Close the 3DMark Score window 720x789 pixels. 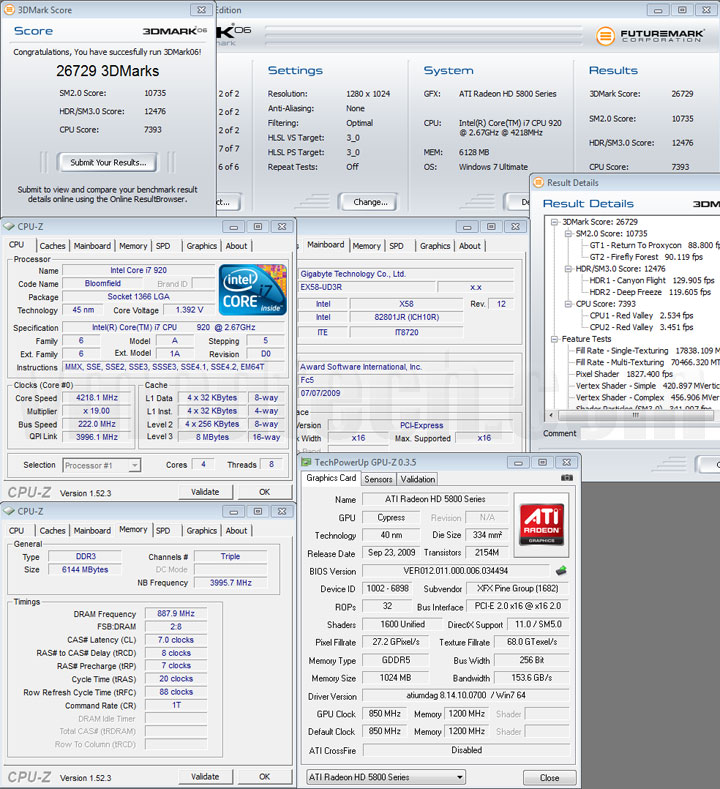[201, 10]
